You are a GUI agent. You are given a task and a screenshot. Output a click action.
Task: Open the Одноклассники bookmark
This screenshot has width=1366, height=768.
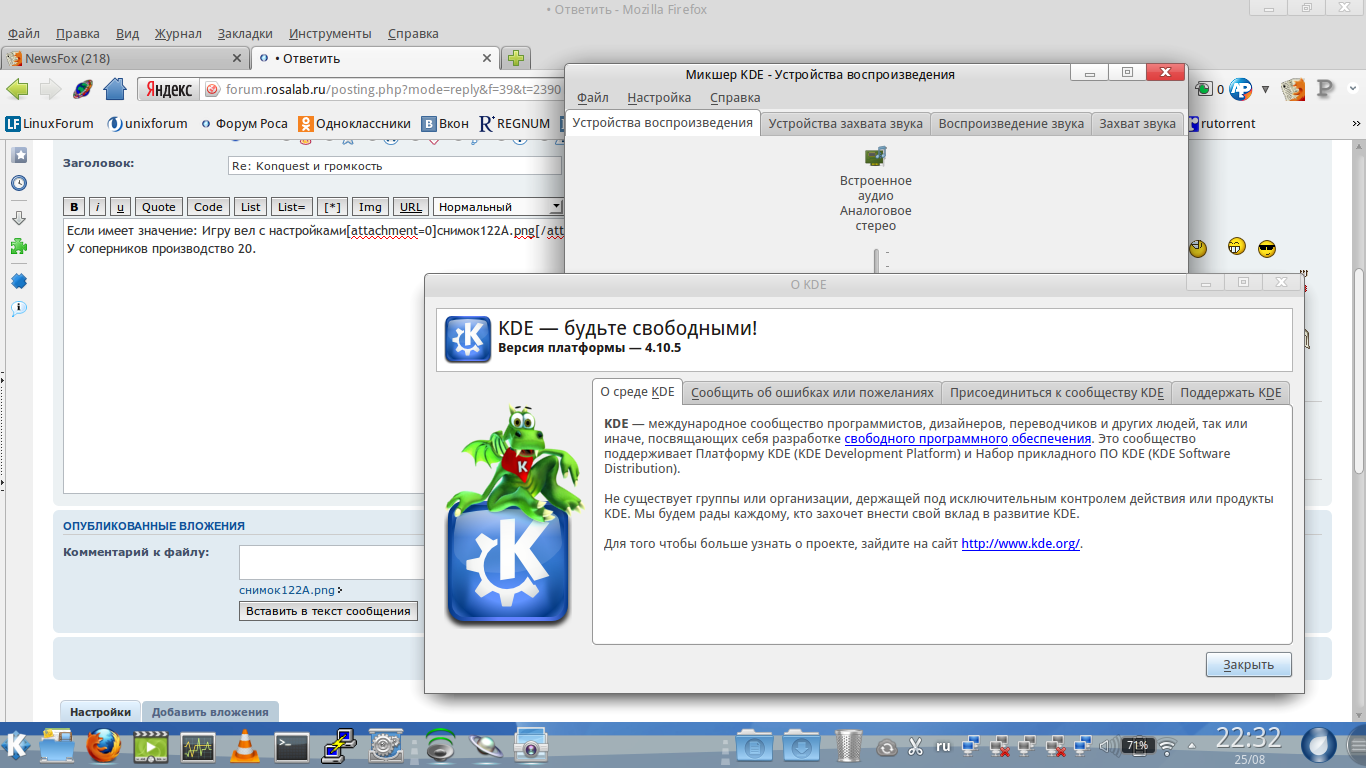[x=354, y=124]
